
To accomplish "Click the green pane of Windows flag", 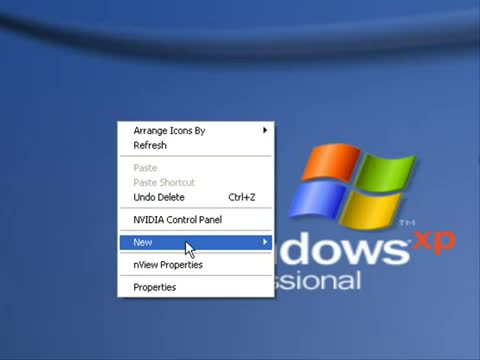I will click(387, 172).
